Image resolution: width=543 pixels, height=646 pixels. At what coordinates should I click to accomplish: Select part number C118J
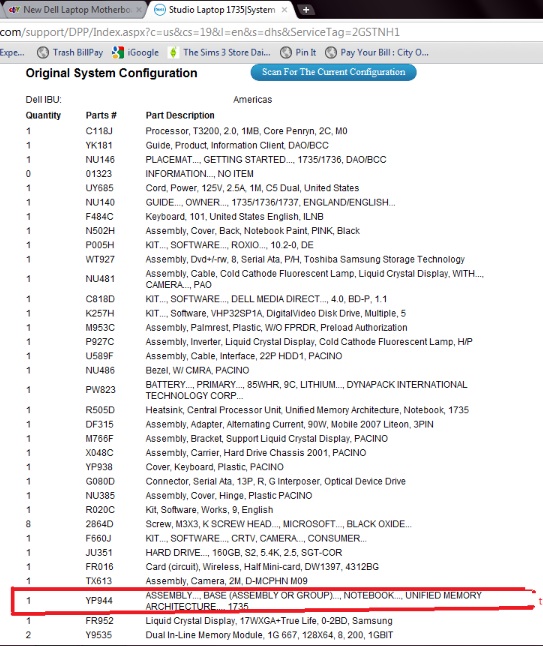[x=99, y=131]
